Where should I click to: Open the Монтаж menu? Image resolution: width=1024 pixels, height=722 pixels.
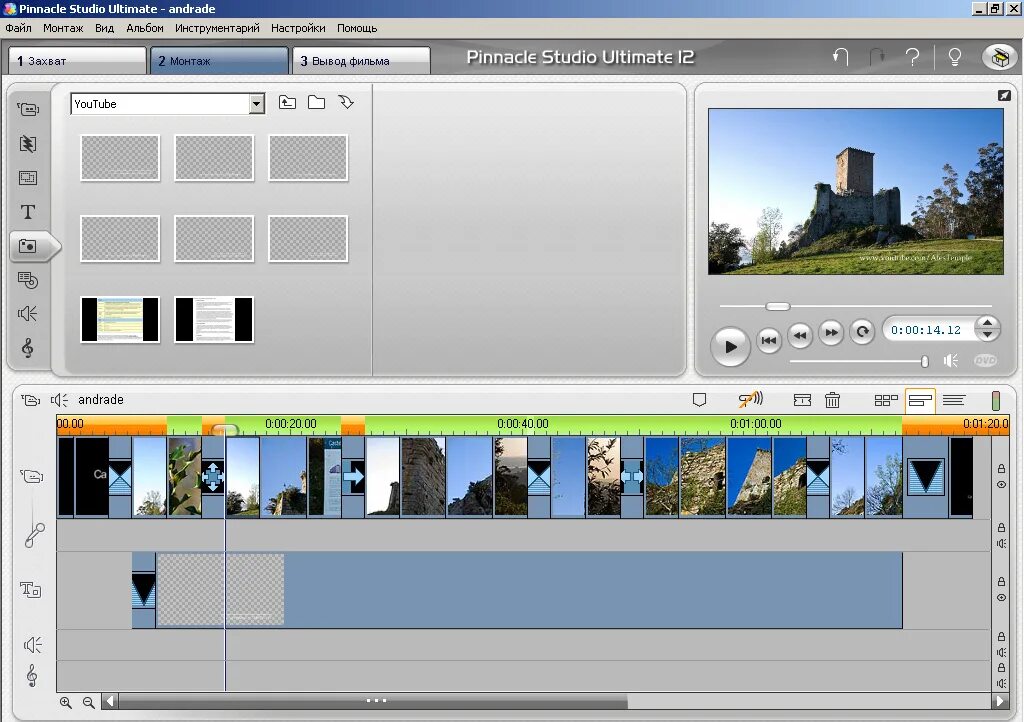[63, 28]
